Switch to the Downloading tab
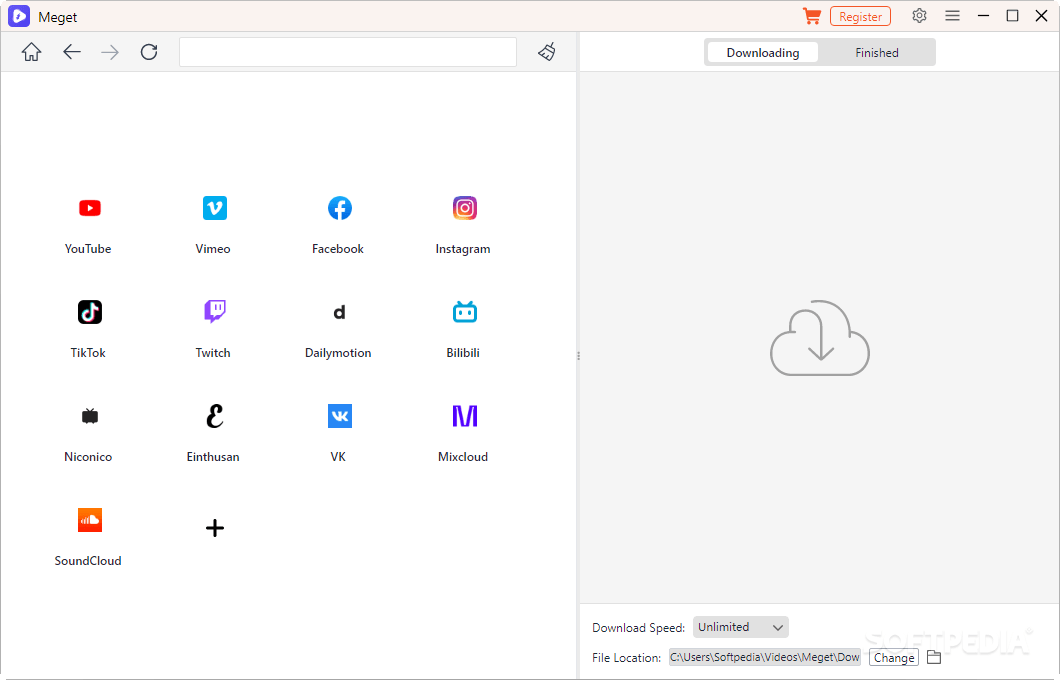This screenshot has height=680, width=1060. tap(763, 53)
